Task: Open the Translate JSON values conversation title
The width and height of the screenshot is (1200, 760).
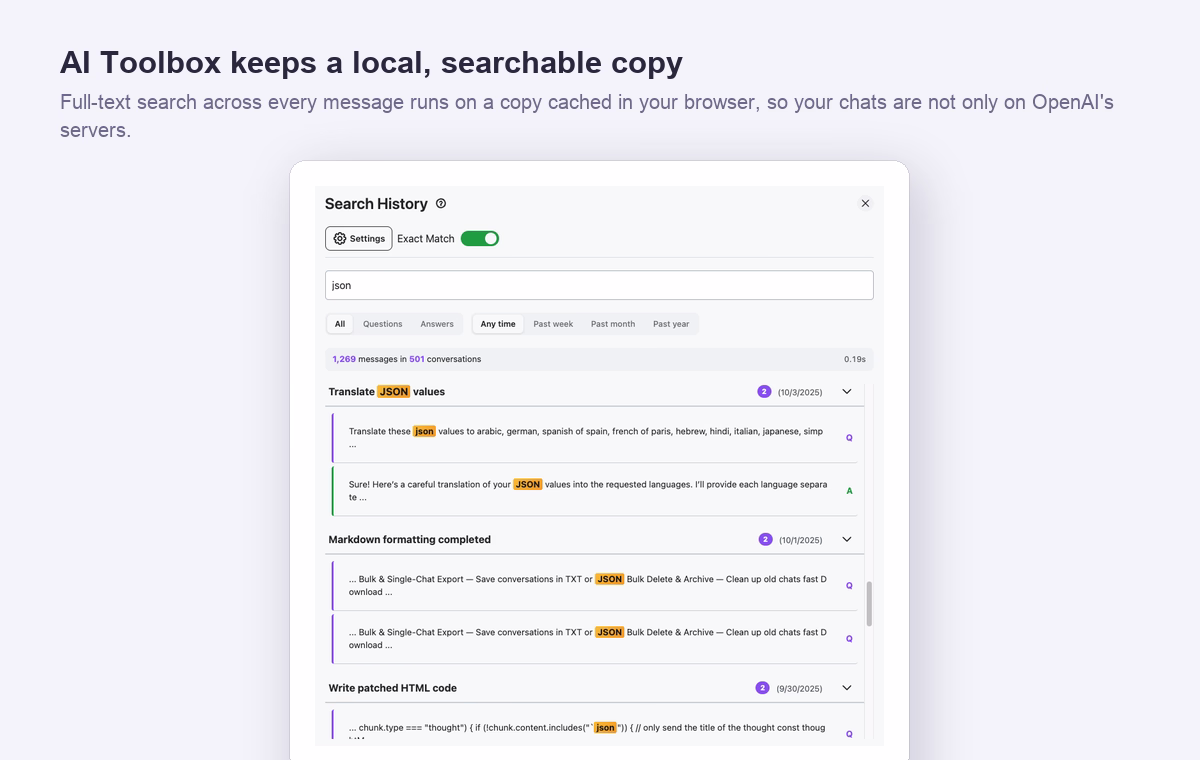Action: (387, 392)
